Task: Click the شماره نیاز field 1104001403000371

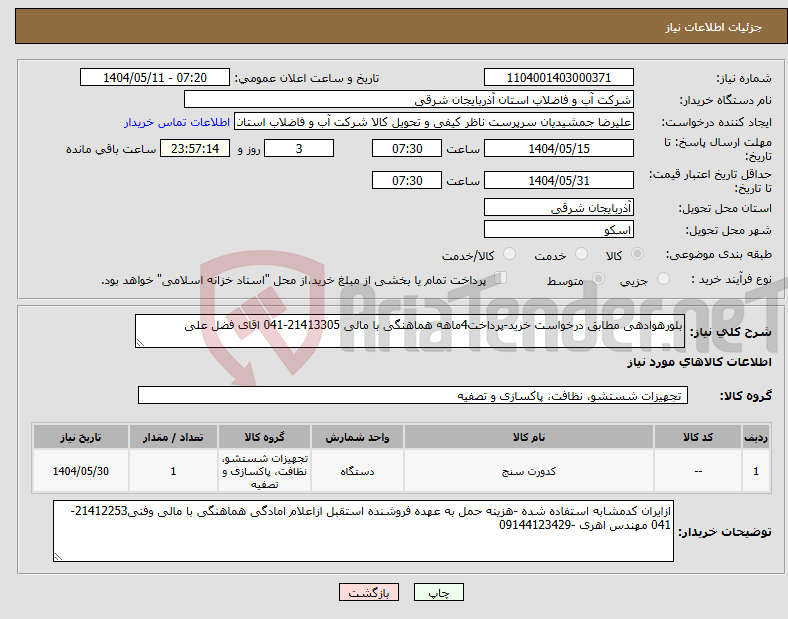Action: coord(559,77)
